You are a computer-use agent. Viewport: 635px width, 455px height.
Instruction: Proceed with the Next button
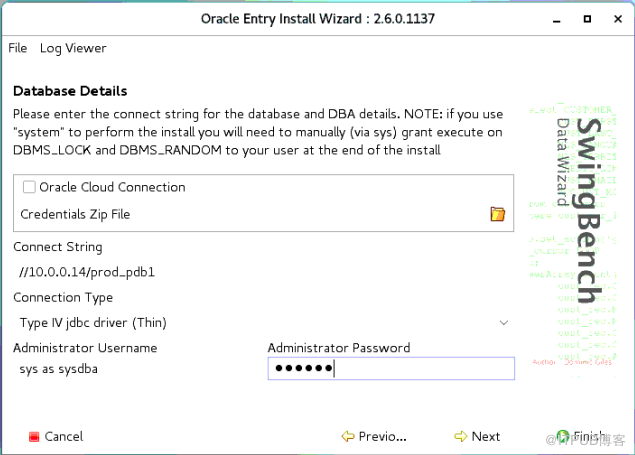pos(477,436)
